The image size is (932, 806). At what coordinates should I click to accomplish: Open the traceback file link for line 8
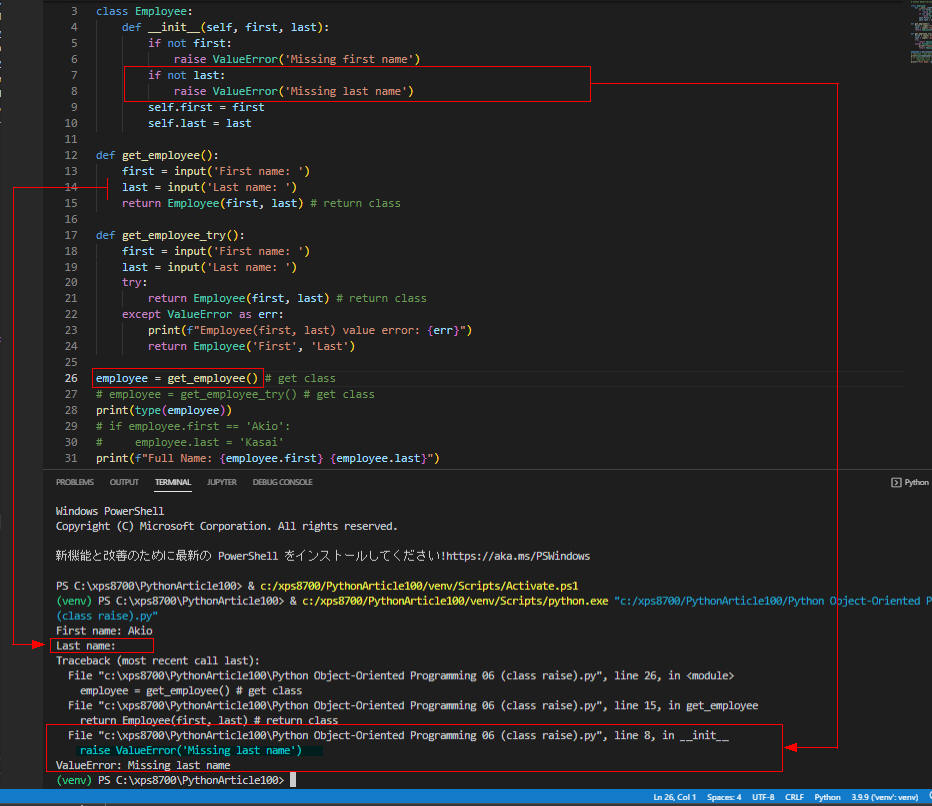click(398, 735)
